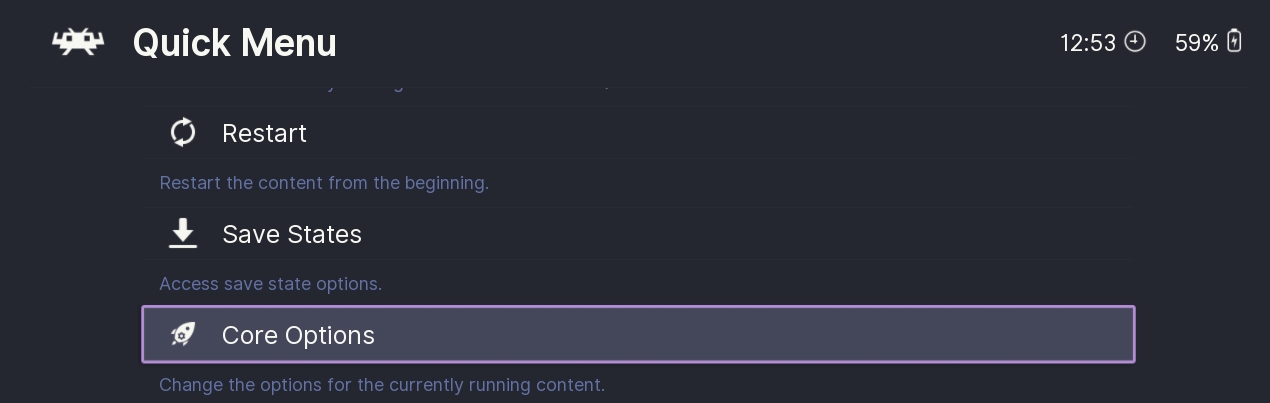Viewport: 1270px width, 403px height.
Task: Click the 12:53 time readout
Action: (1088, 43)
